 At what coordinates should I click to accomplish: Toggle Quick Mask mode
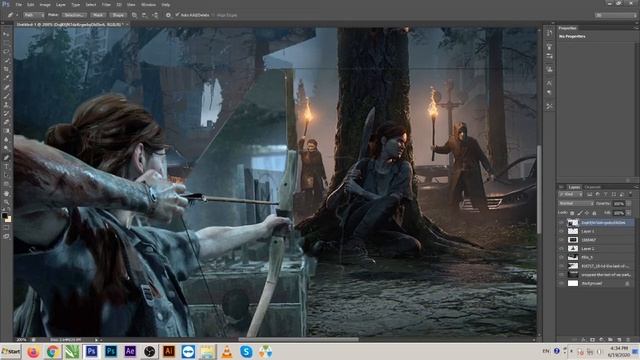tap(6, 228)
